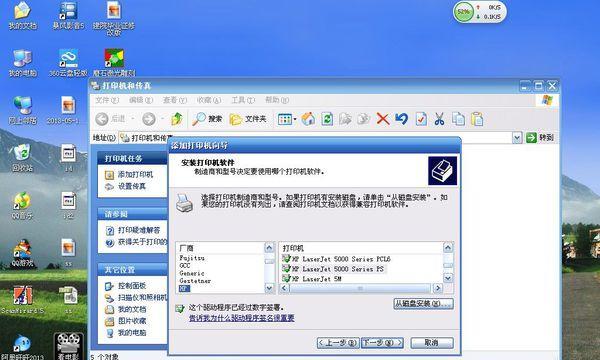The width and height of the screenshot is (600, 360).
Task: Click 设置传真 in printer tasks
Action: pos(132,186)
